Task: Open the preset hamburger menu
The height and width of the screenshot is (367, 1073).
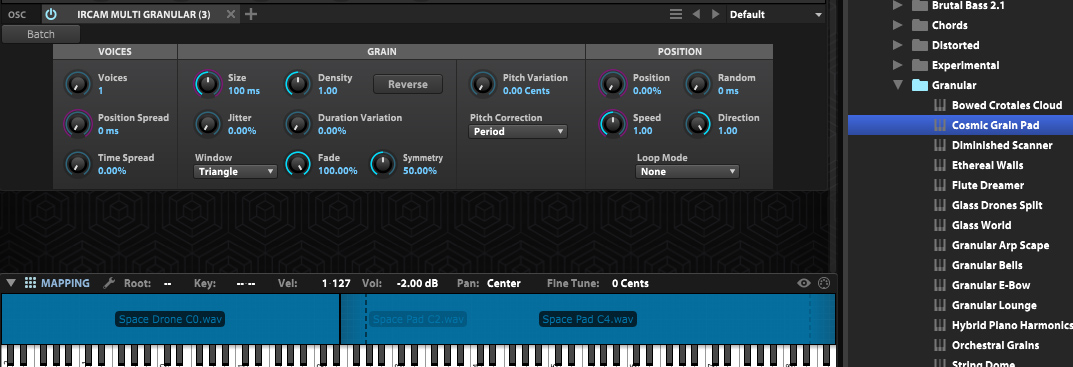Action: [675, 14]
